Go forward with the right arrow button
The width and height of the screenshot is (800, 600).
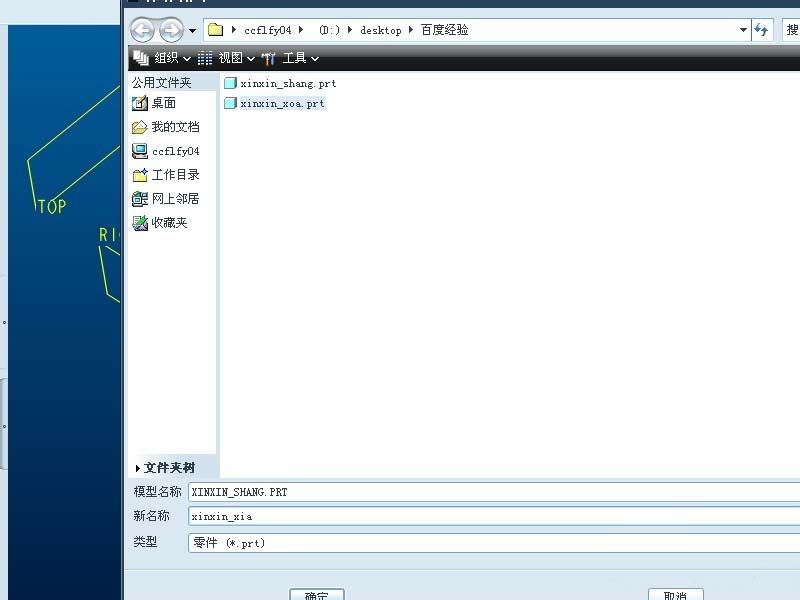pos(171,30)
